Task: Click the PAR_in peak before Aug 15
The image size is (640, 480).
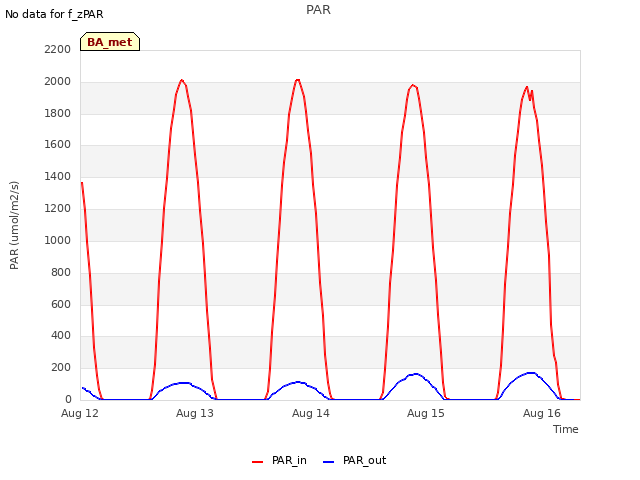Action: 413,85
